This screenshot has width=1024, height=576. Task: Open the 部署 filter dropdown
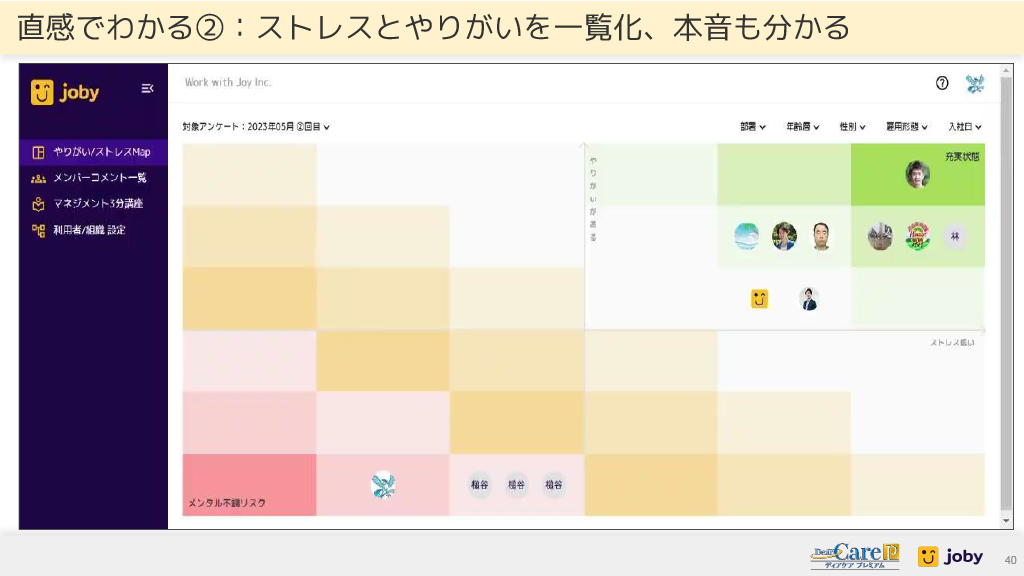[x=753, y=127]
